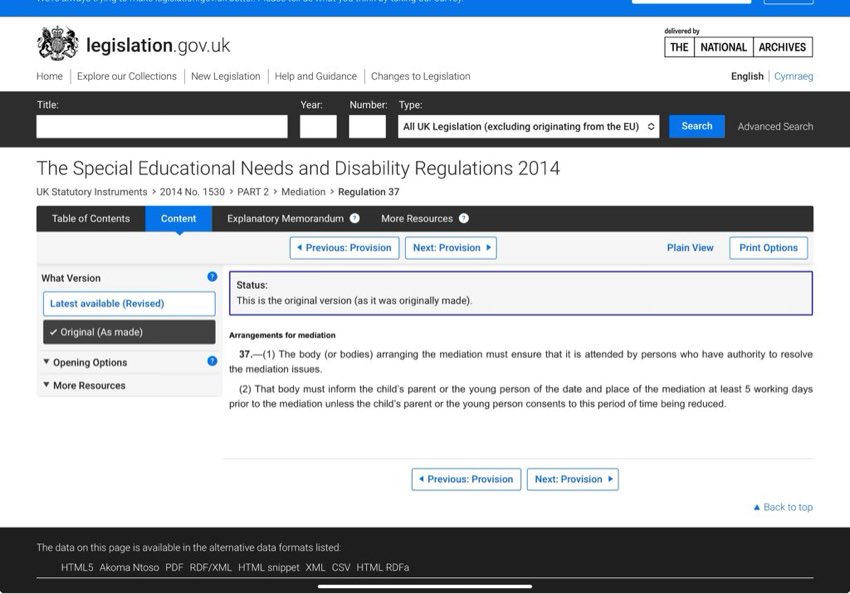Open the XML data format
The width and height of the screenshot is (850, 594).
pos(315,567)
